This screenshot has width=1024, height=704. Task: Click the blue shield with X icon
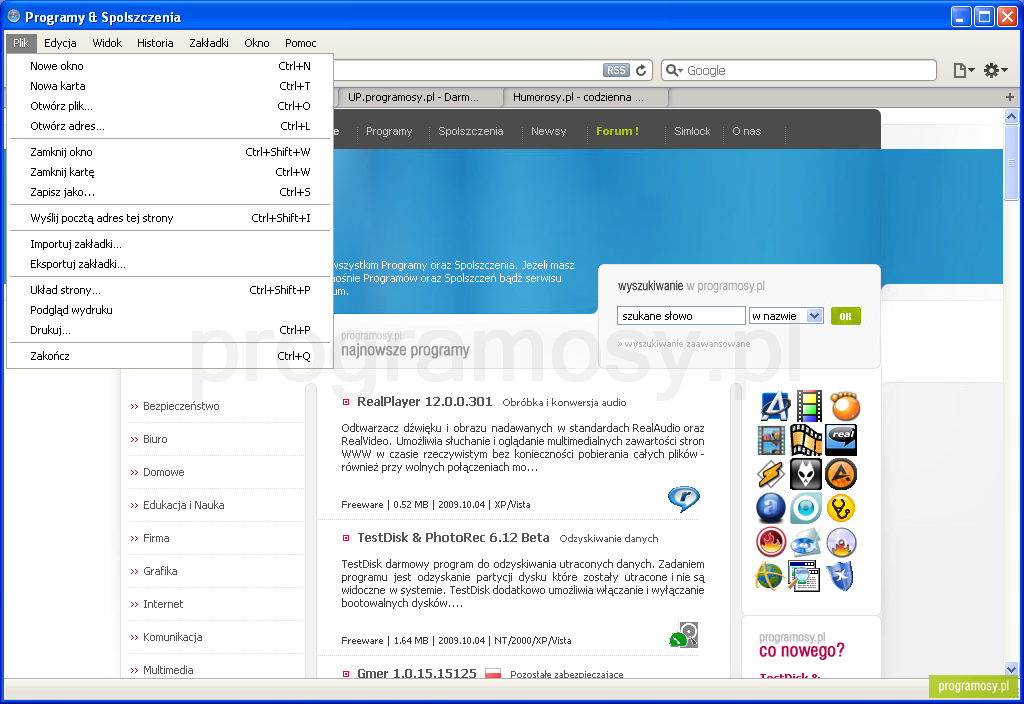[840, 576]
